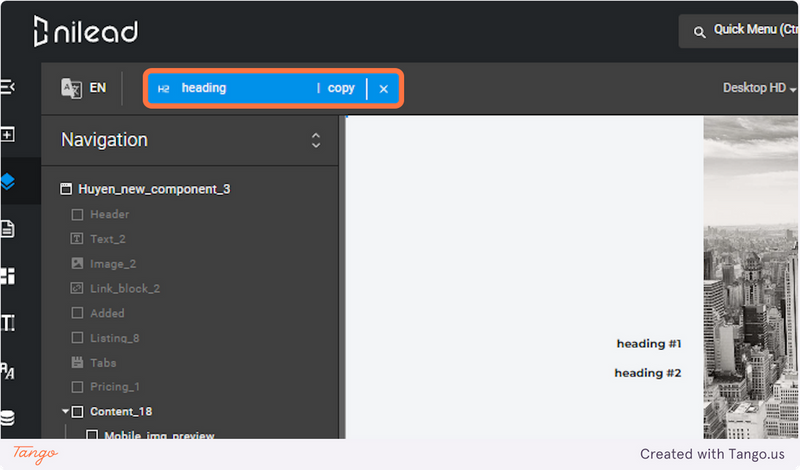Switch language via EN translate icon
The width and height of the screenshot is (800, 470).
[x=71, y=88]
